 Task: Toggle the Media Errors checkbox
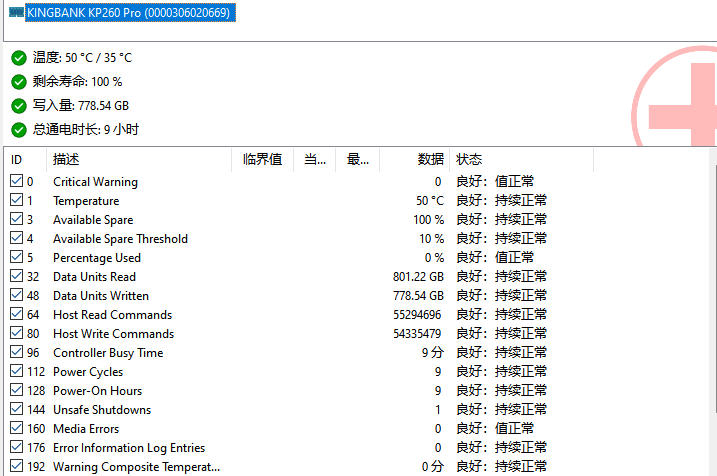click(x=16, y=428)
